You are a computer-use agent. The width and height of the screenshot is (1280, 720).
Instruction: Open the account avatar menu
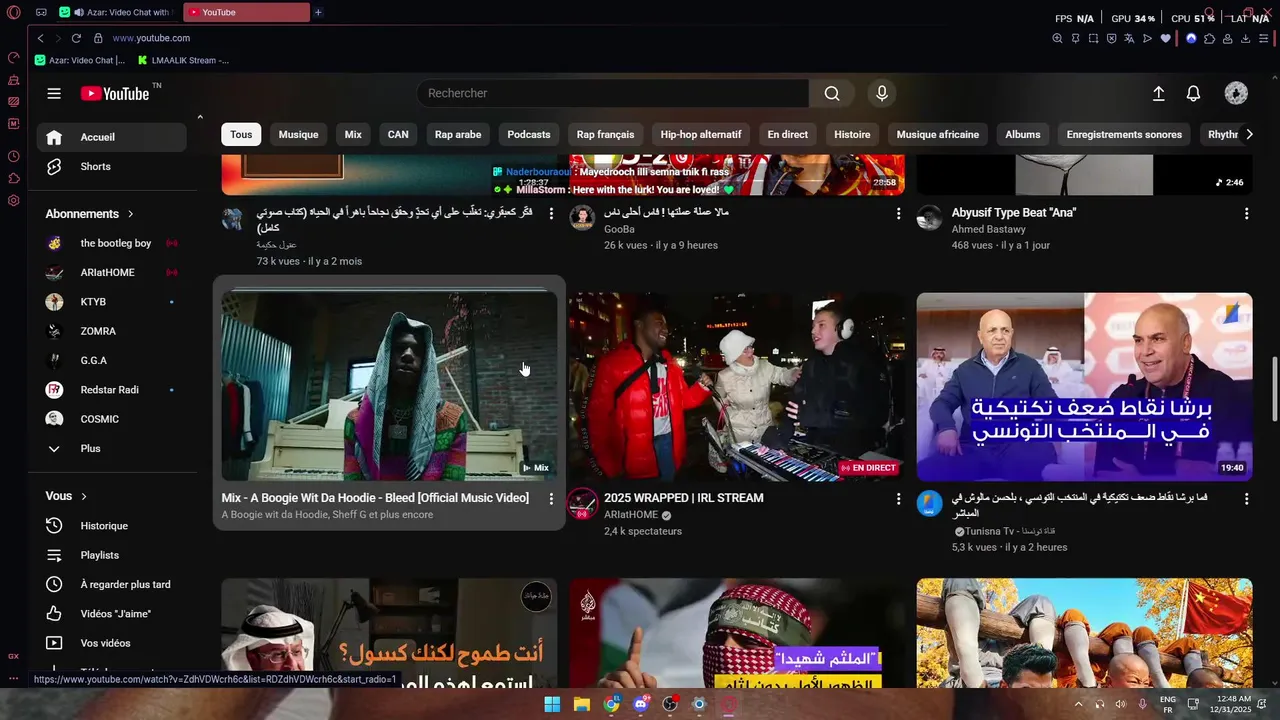coord(1236,93)
